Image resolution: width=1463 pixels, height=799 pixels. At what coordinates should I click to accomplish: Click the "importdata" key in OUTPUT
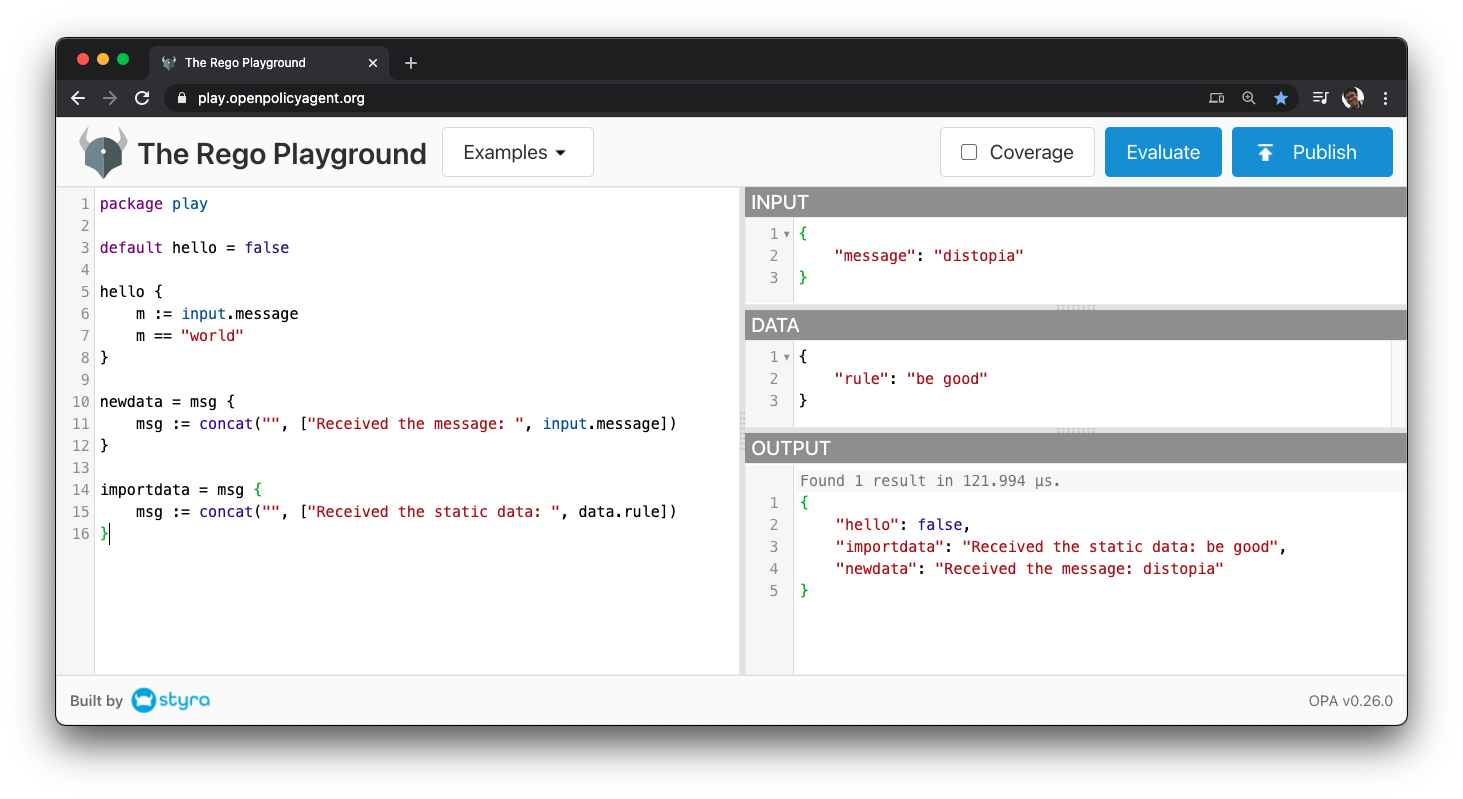point(889,547)
